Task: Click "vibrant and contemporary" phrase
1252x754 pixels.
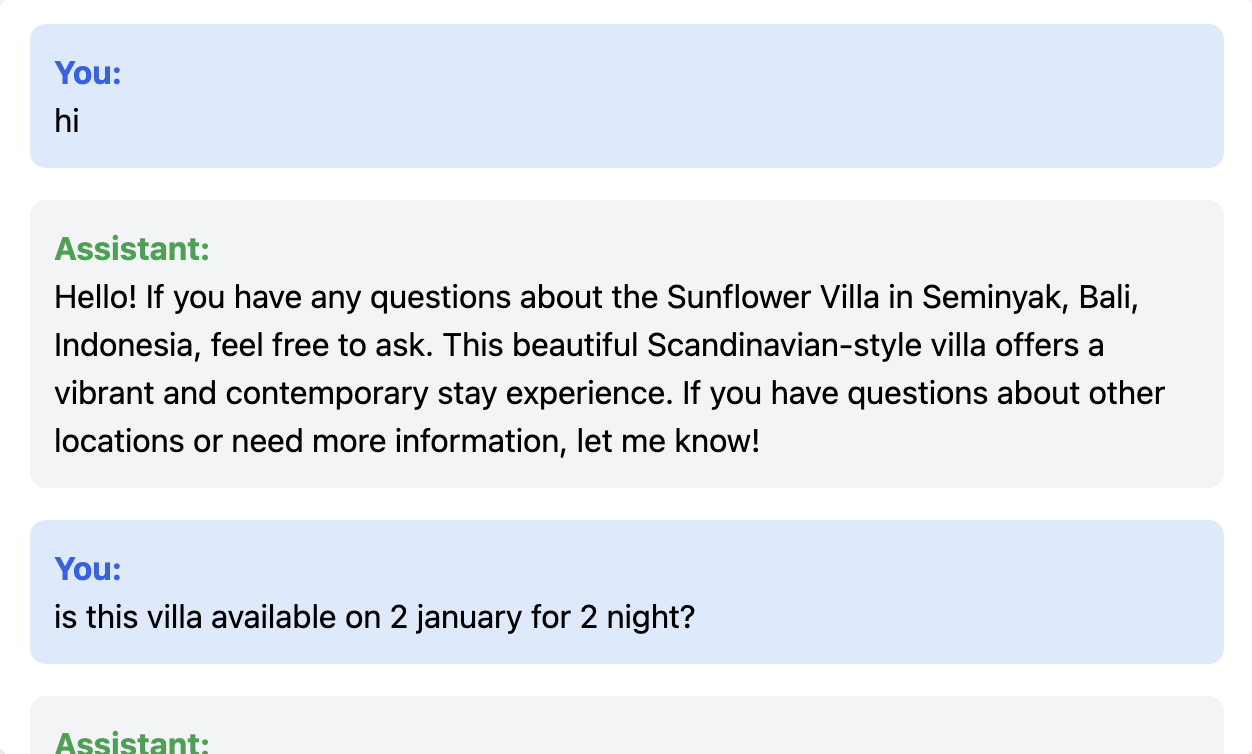Action: pos(242,393)
